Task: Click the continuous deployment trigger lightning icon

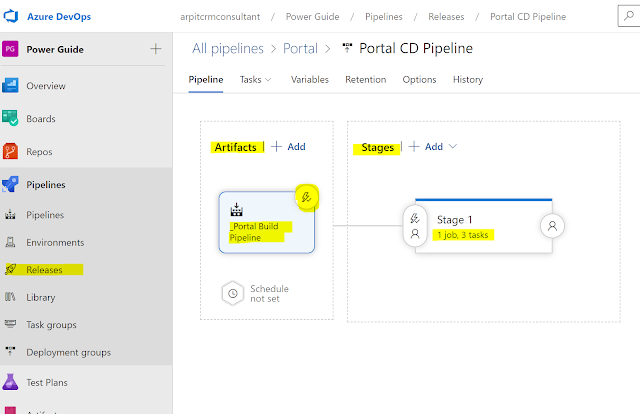Action: click(x=307, y=197)
